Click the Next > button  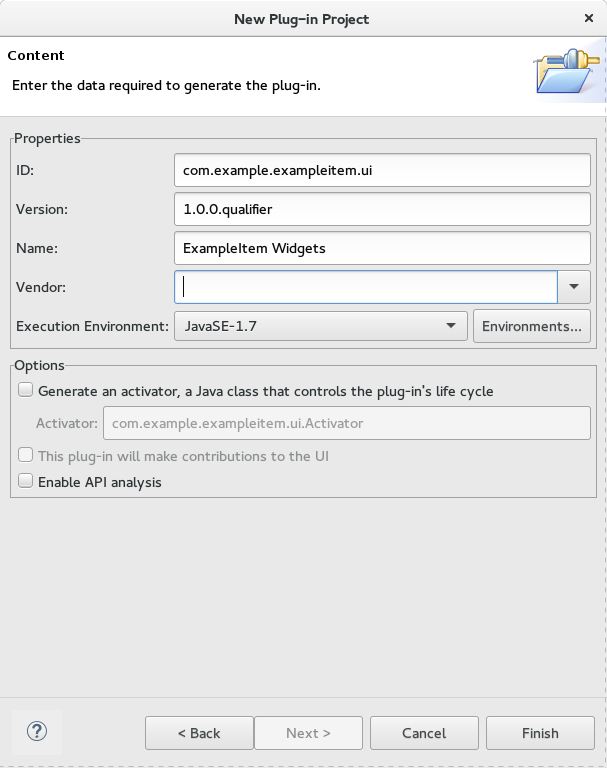(308, 733)
